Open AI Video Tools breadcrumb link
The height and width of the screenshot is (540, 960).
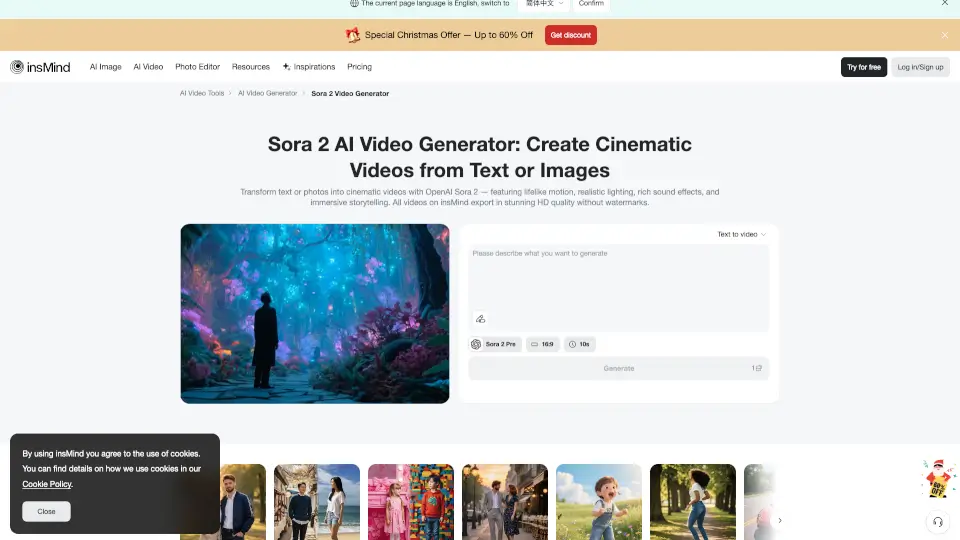click(202, 94)
